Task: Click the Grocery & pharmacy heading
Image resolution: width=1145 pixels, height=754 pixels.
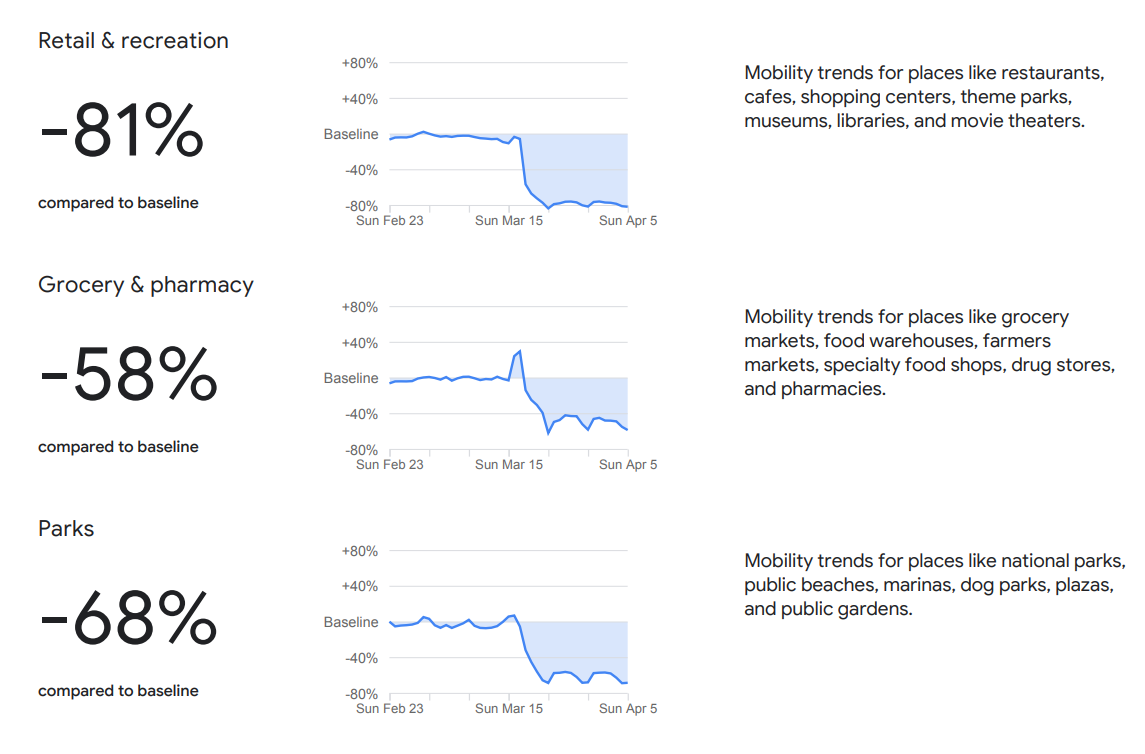Action: pyautogui.click(x=146, y=285)
